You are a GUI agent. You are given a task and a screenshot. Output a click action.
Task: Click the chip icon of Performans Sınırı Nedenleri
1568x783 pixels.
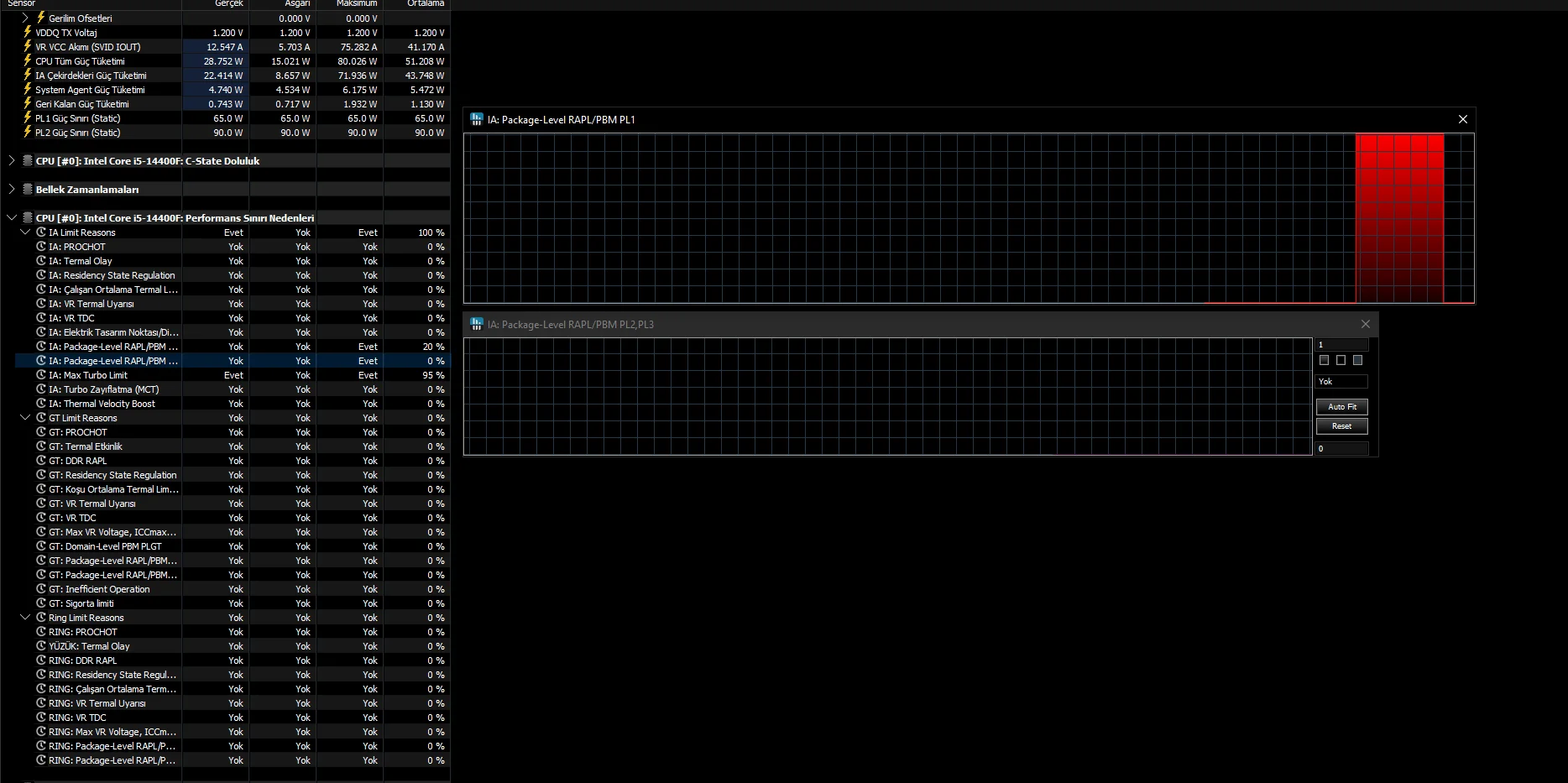(28, 217)
